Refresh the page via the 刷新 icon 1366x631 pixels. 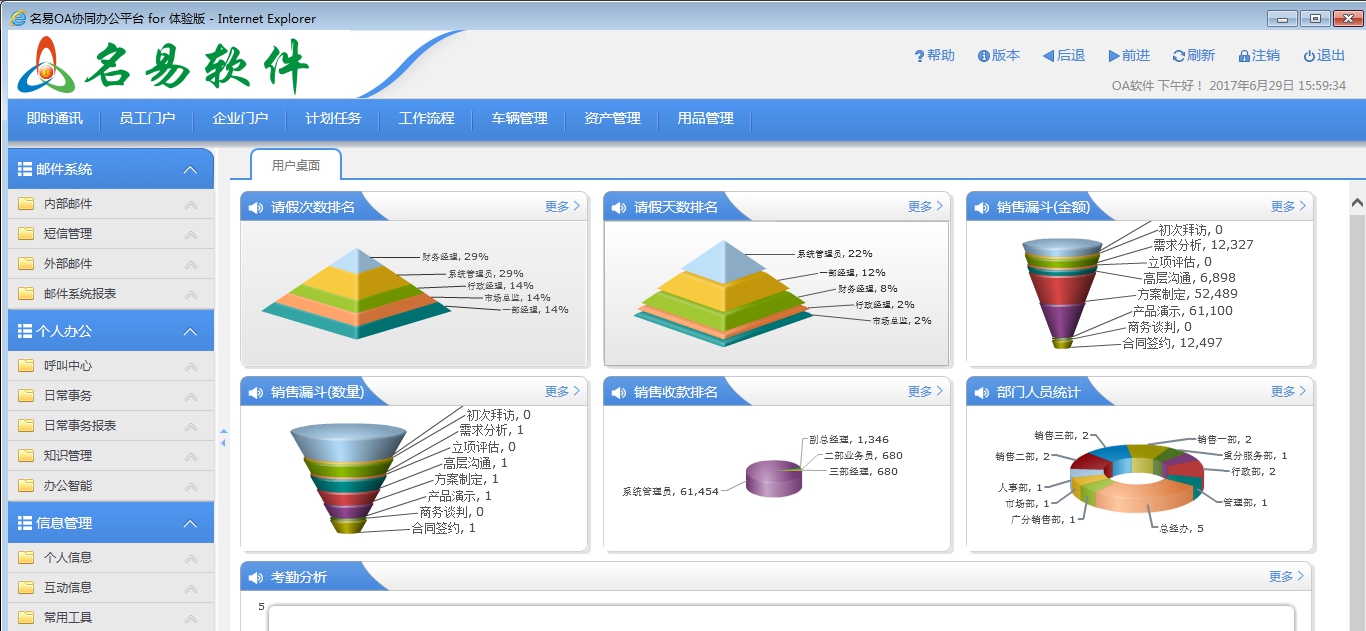pyautogui.click(x=1178, y=56)
